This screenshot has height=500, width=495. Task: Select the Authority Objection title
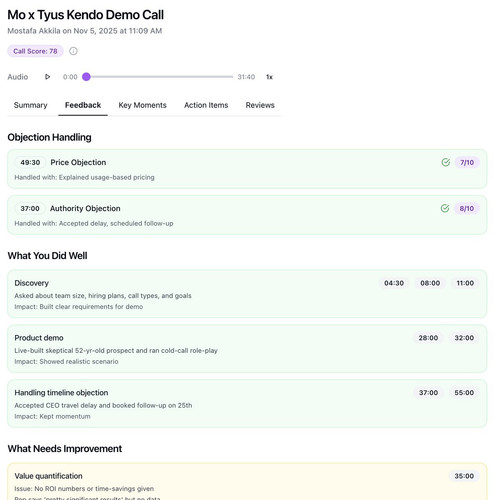pos(85,208)
